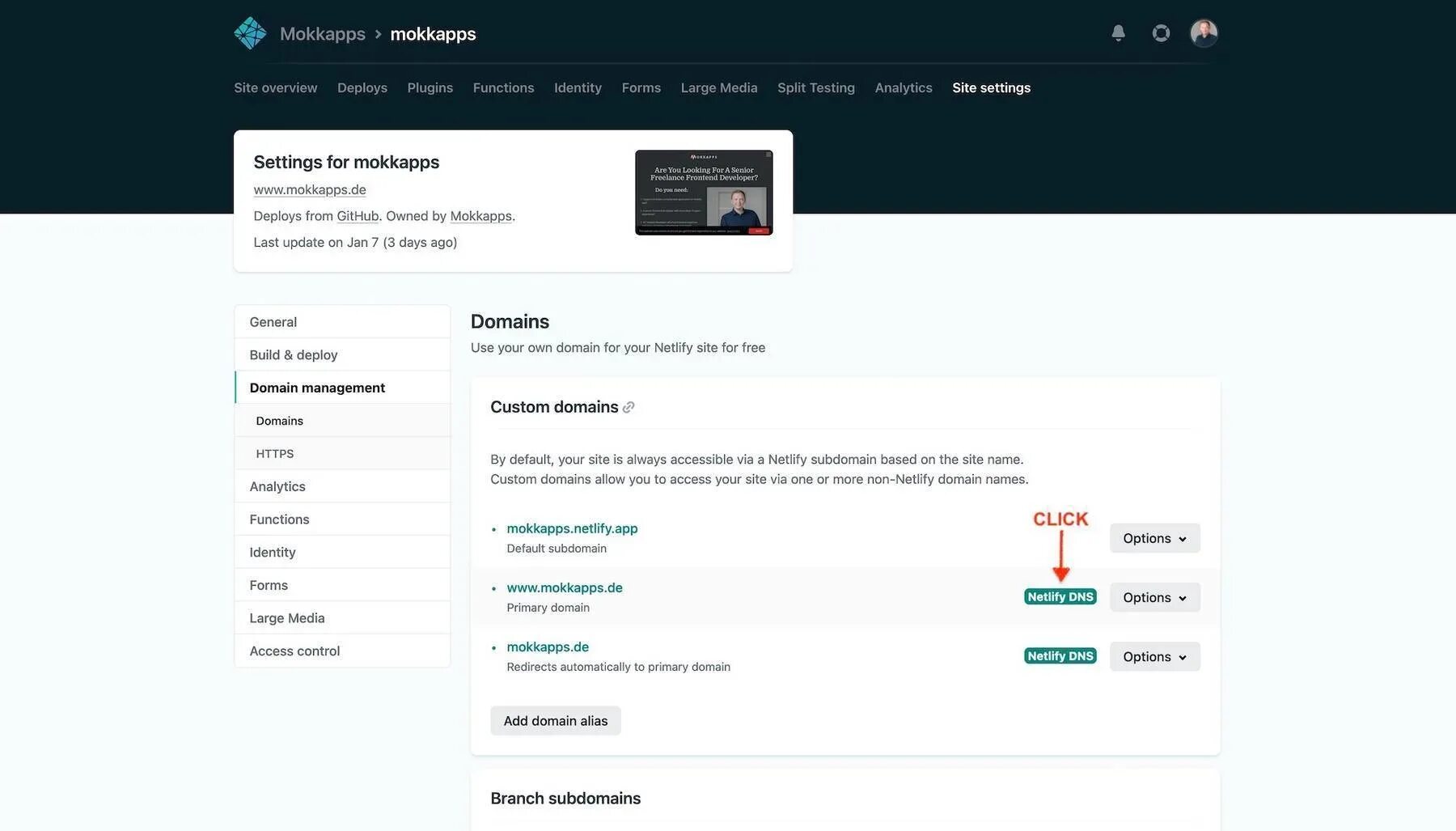Click the Custom domains heading
Image resolution: width=1456 pixels, height=831 pixels.
[x=554, y=407]
